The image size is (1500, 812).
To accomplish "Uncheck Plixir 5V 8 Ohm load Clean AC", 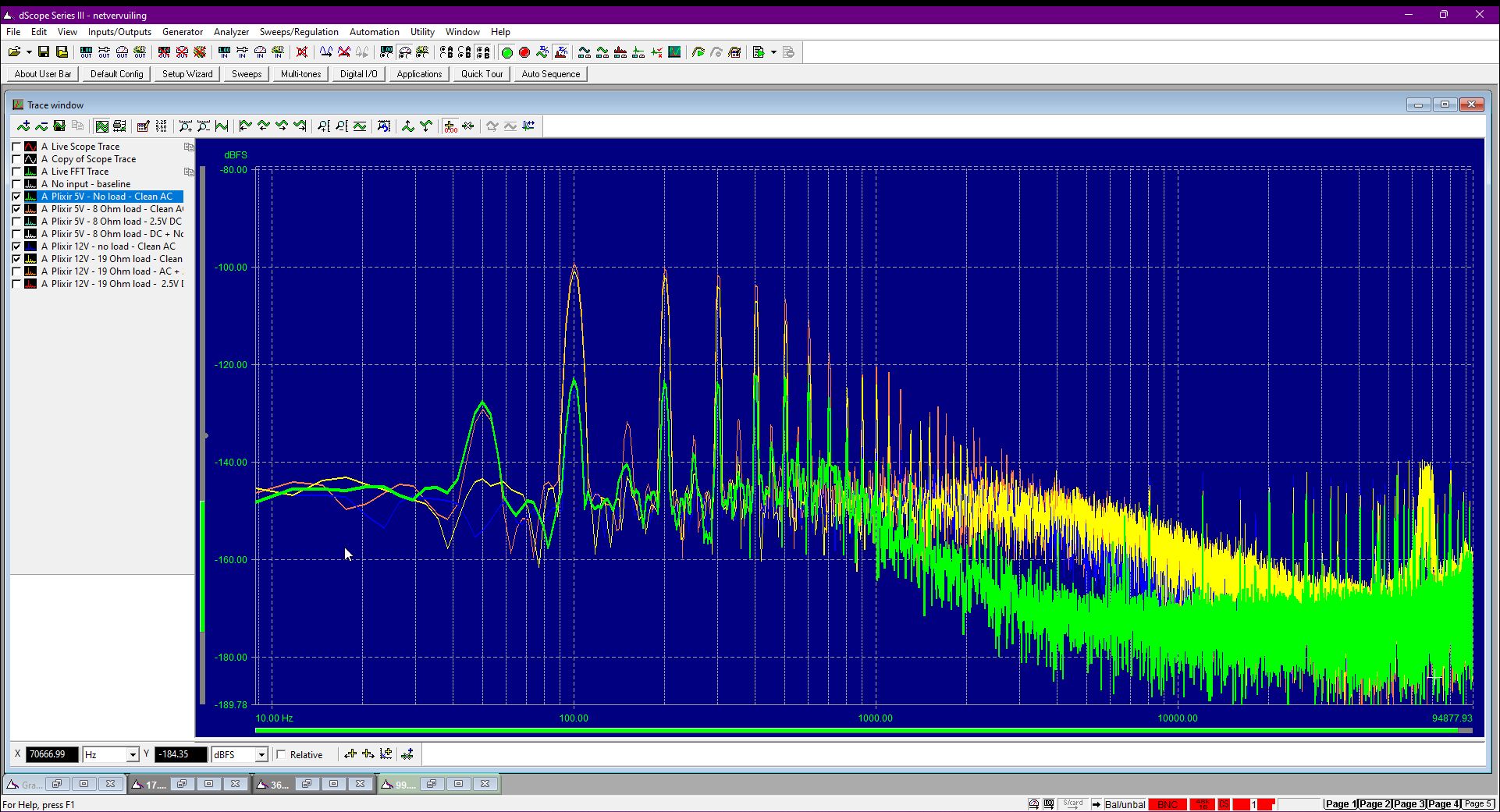I will tap(16, 209).
